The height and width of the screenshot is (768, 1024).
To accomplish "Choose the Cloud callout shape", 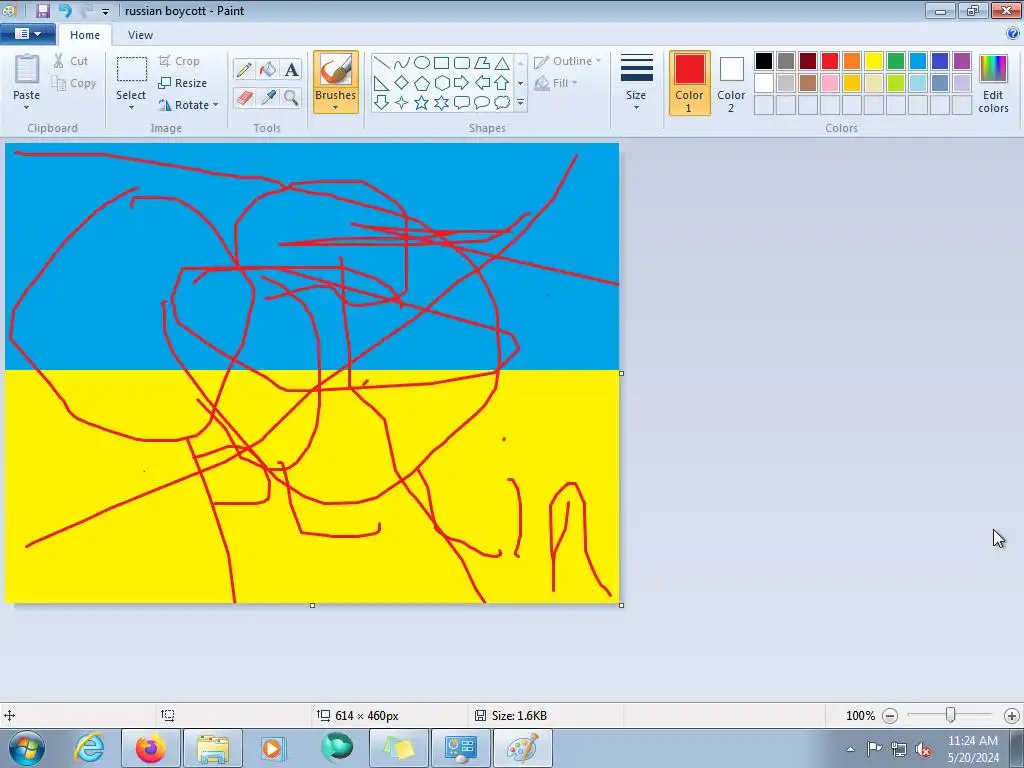I will tap(502, 103).
